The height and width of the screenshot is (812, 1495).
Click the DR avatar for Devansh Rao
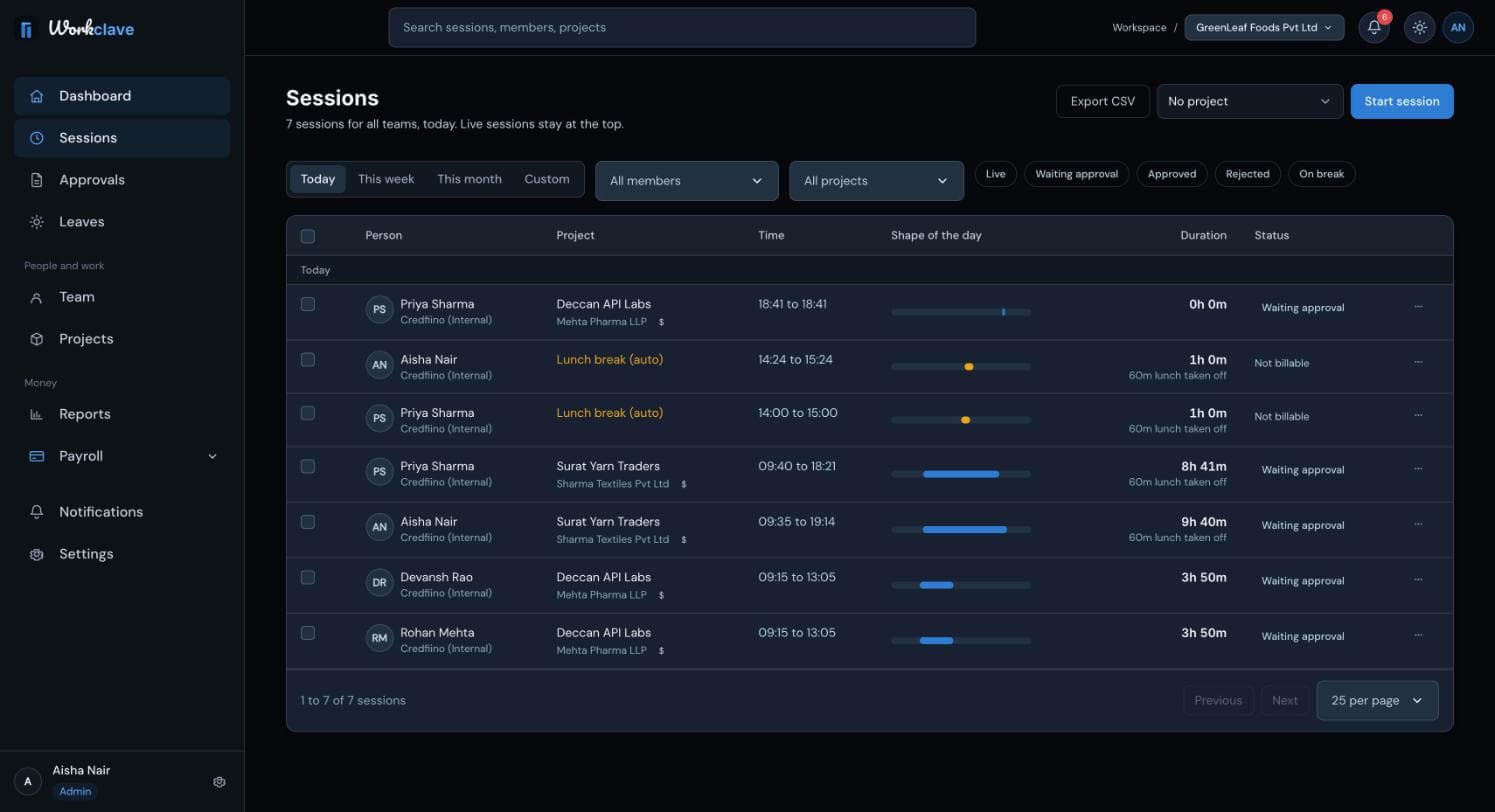pyautogui.click(x=379, y=583)
